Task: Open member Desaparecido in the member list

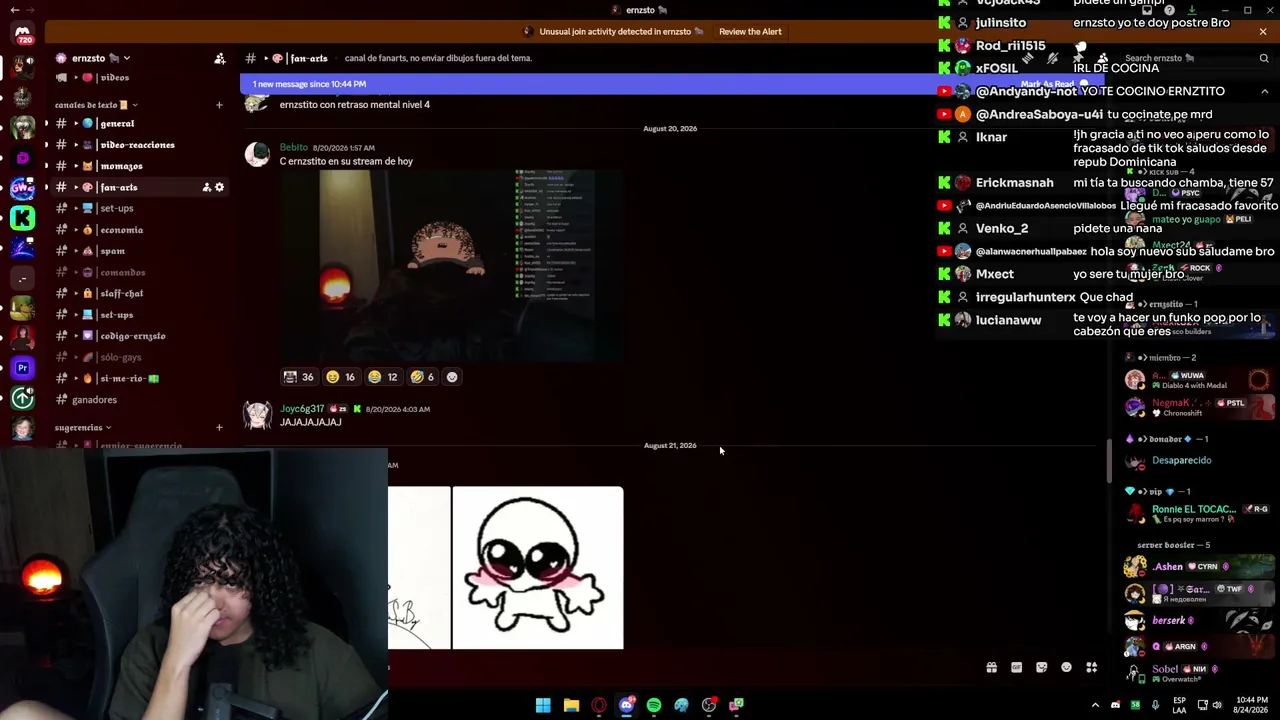Action: pyautogui.click(x=1199, y=461)
